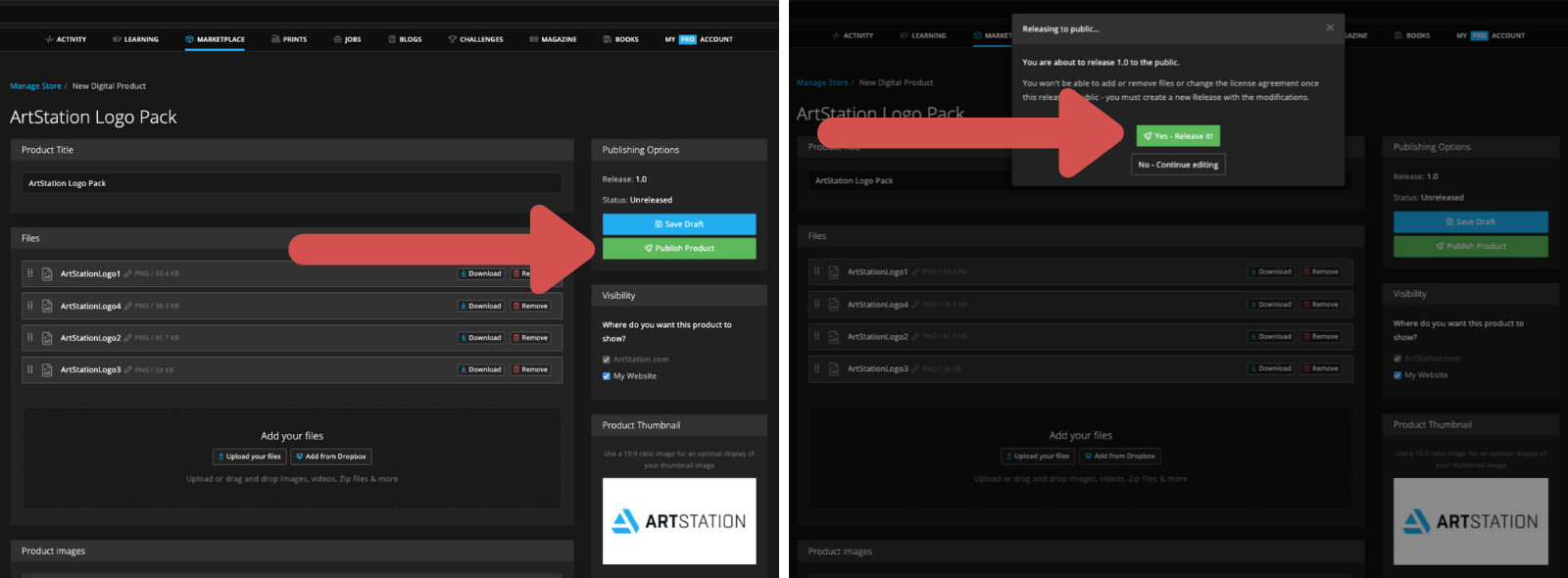Remove ArtStationLogo1 in the right screenshot

[1321, 271]
